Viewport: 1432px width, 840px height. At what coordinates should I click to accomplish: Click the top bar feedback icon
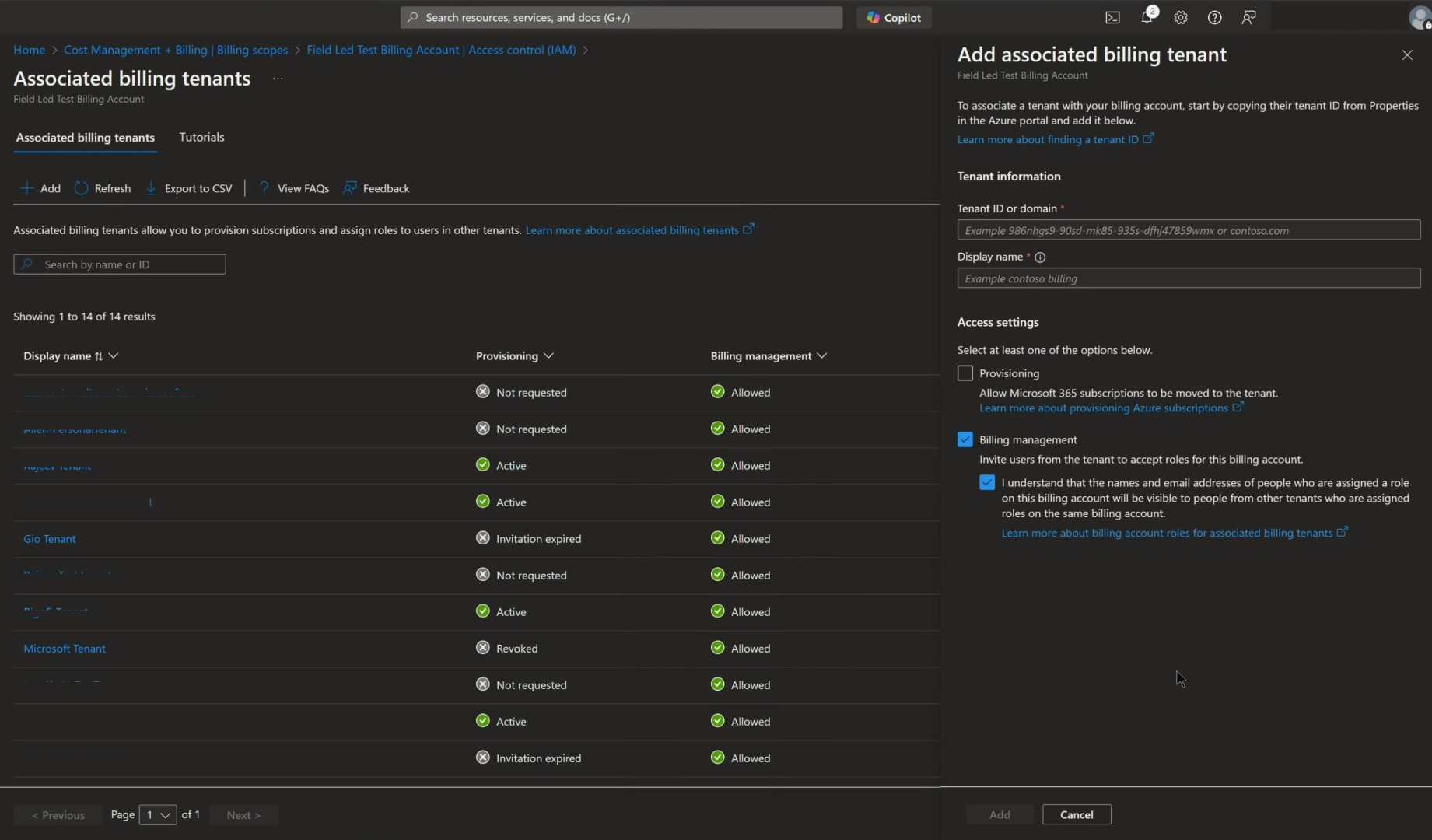(1248, 17)
